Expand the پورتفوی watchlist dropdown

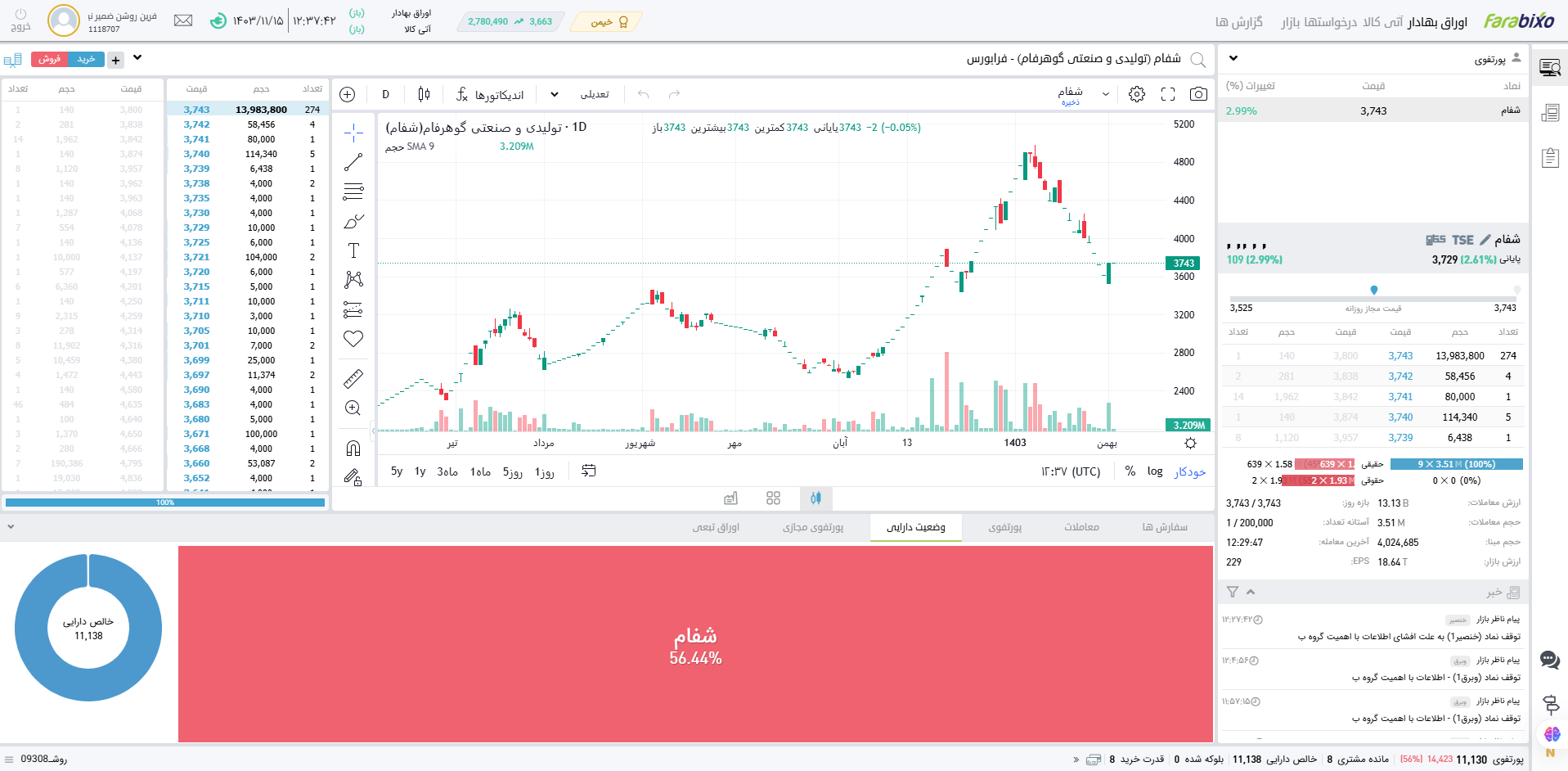tap(1233, 59)
